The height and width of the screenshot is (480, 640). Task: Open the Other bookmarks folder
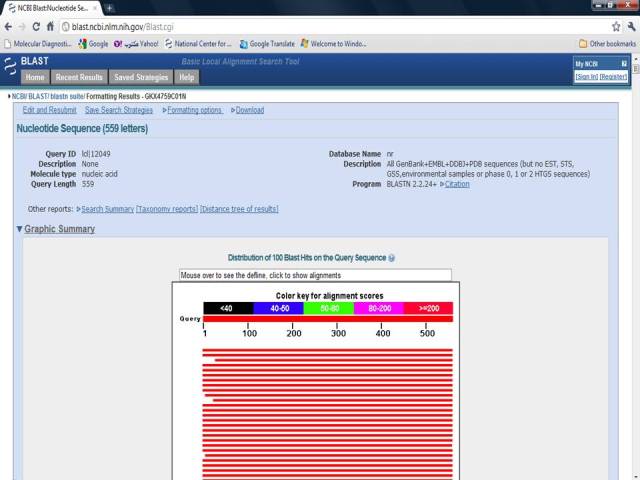pos(607,44)
